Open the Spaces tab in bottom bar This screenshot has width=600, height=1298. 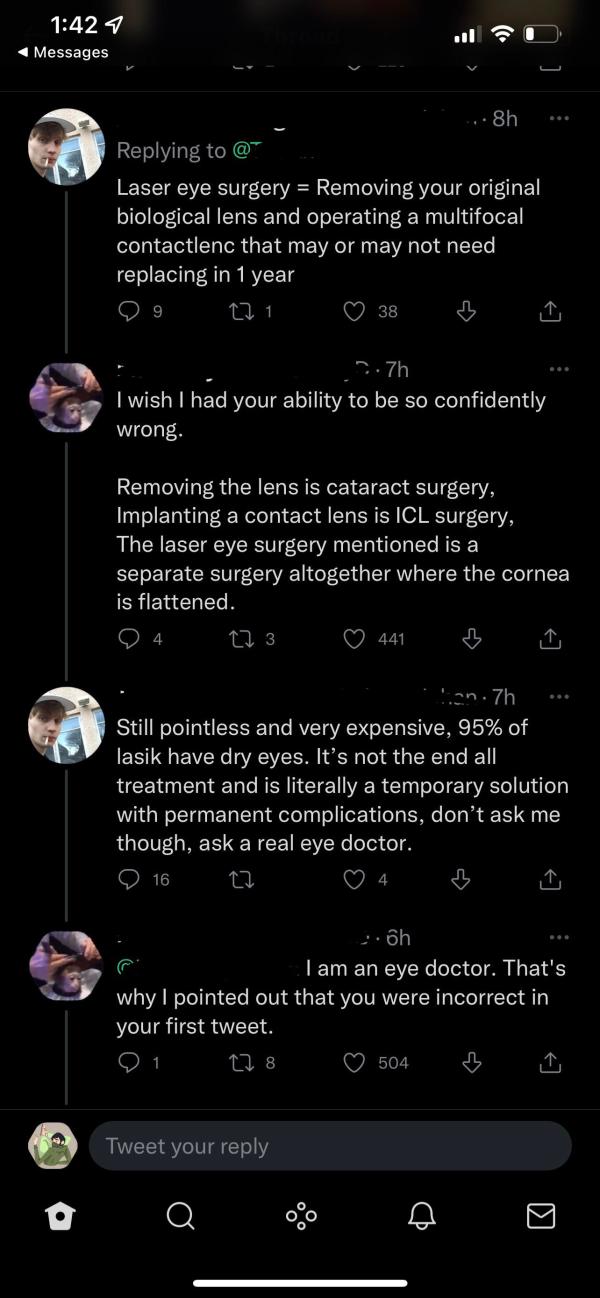click(x=300, y=1215)
